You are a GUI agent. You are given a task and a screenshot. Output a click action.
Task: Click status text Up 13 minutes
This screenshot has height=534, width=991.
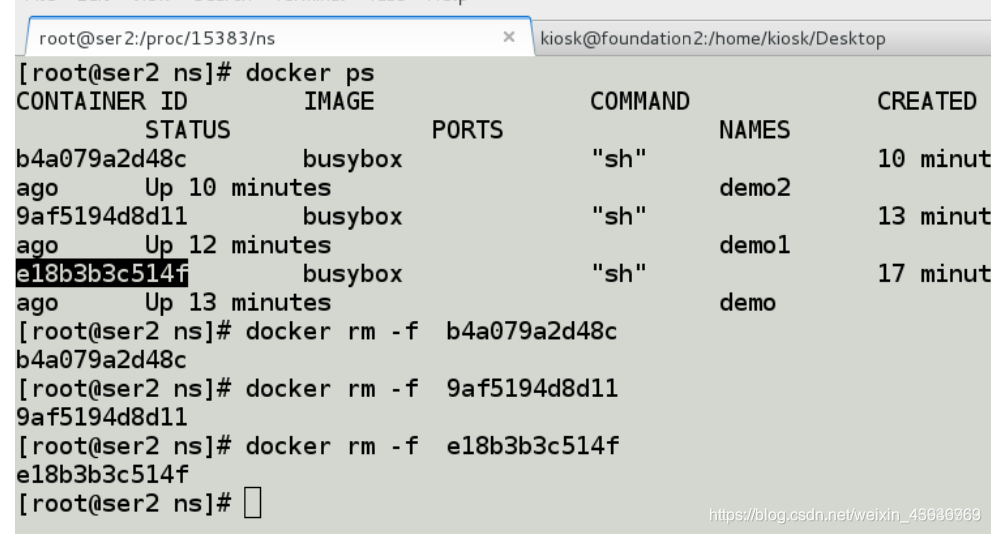pyautogui.click(x=238, y=303)
